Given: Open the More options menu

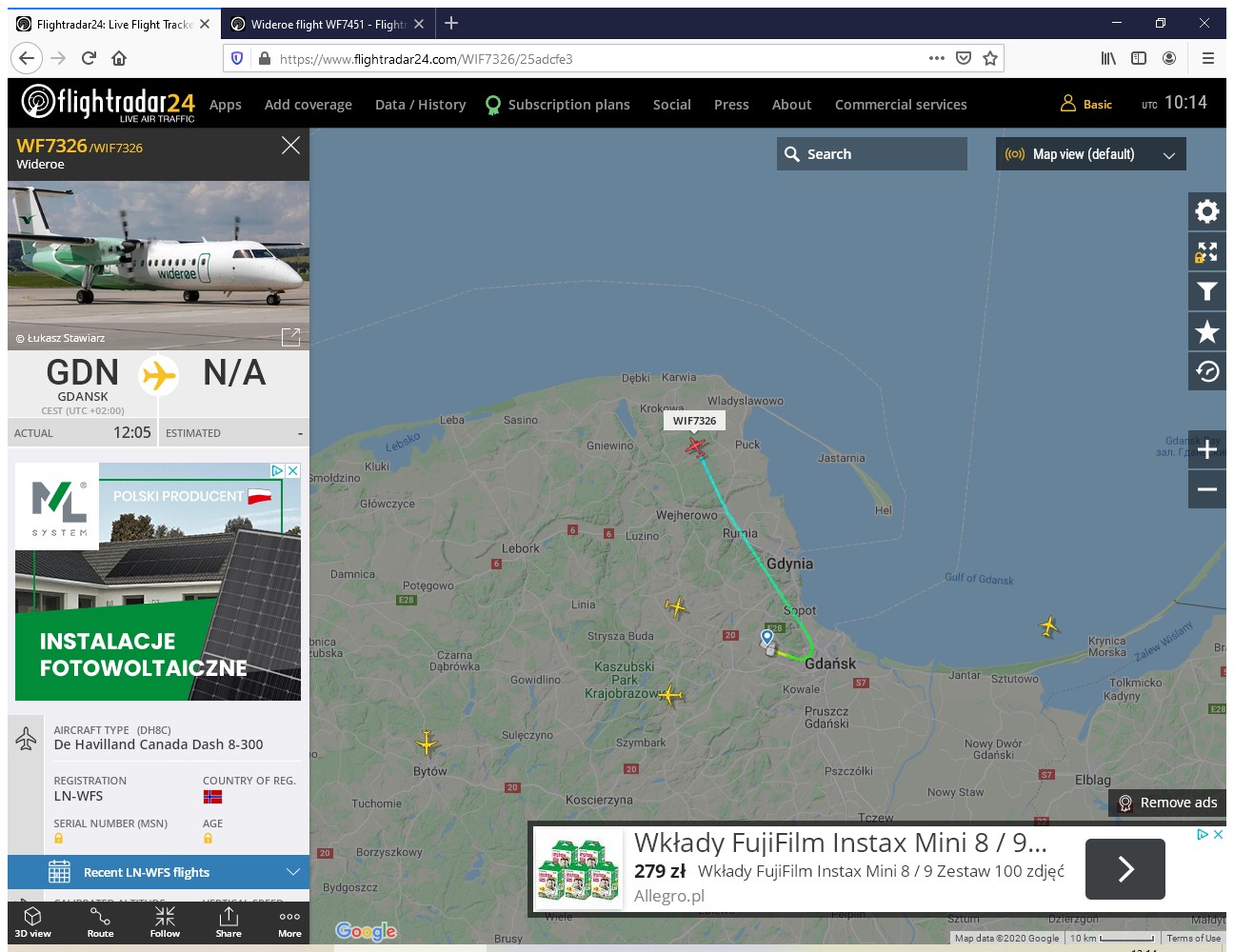Looking at the screenshot, I should [289, 922].
